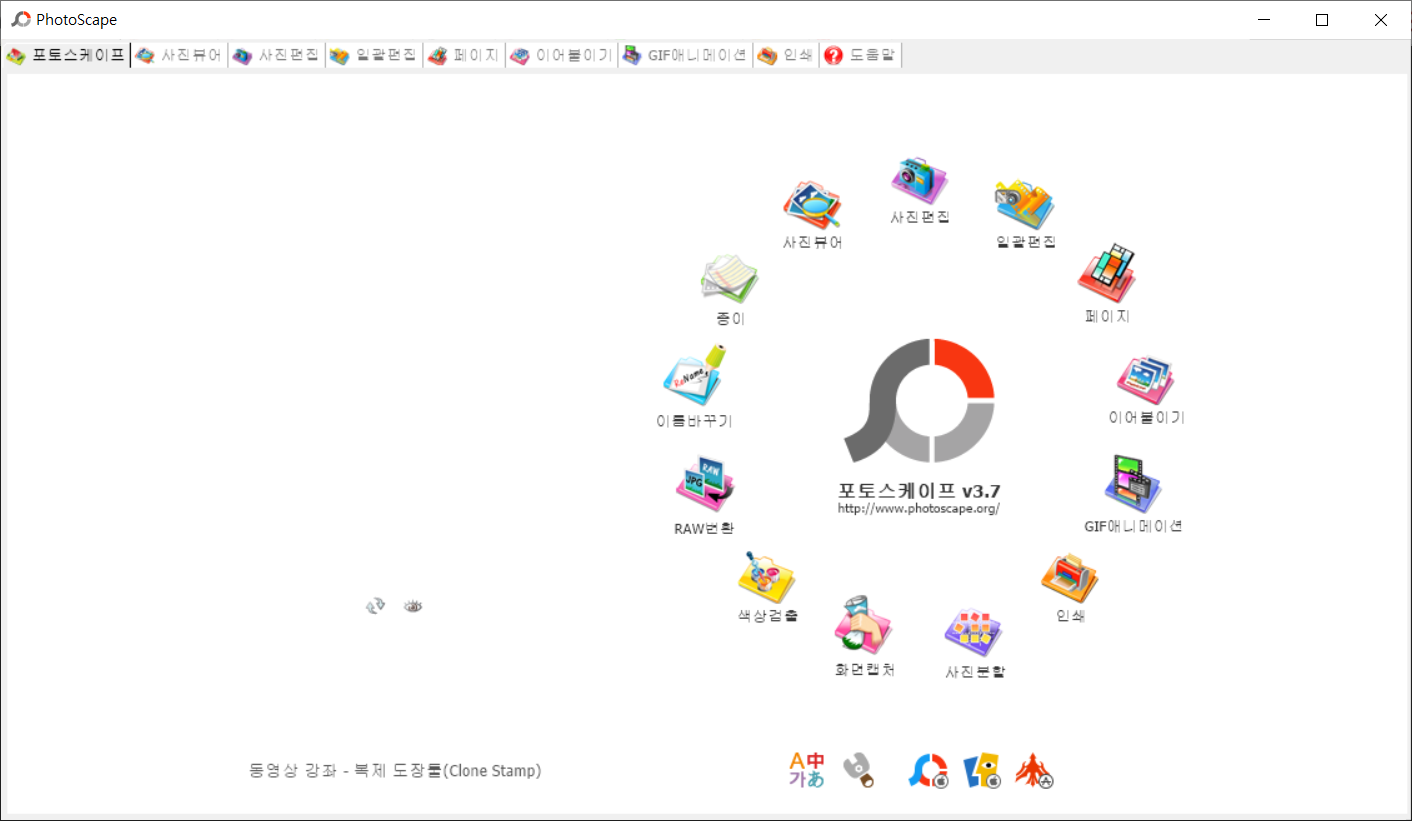Click the language selection icon (A中가あ)
Image resolution: width=1412 pixels, height=821 pixels.
807,769
